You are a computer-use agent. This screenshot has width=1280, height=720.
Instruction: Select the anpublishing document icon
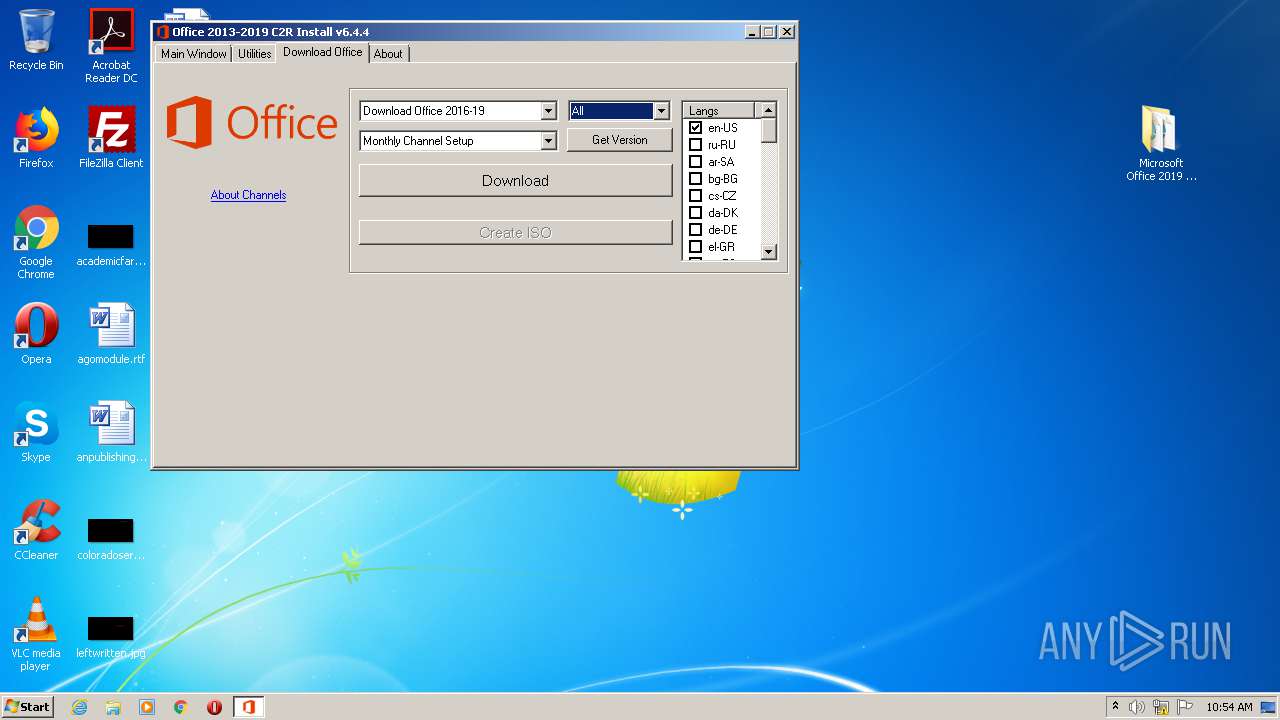pyautogui.click(x=111, y=432)
